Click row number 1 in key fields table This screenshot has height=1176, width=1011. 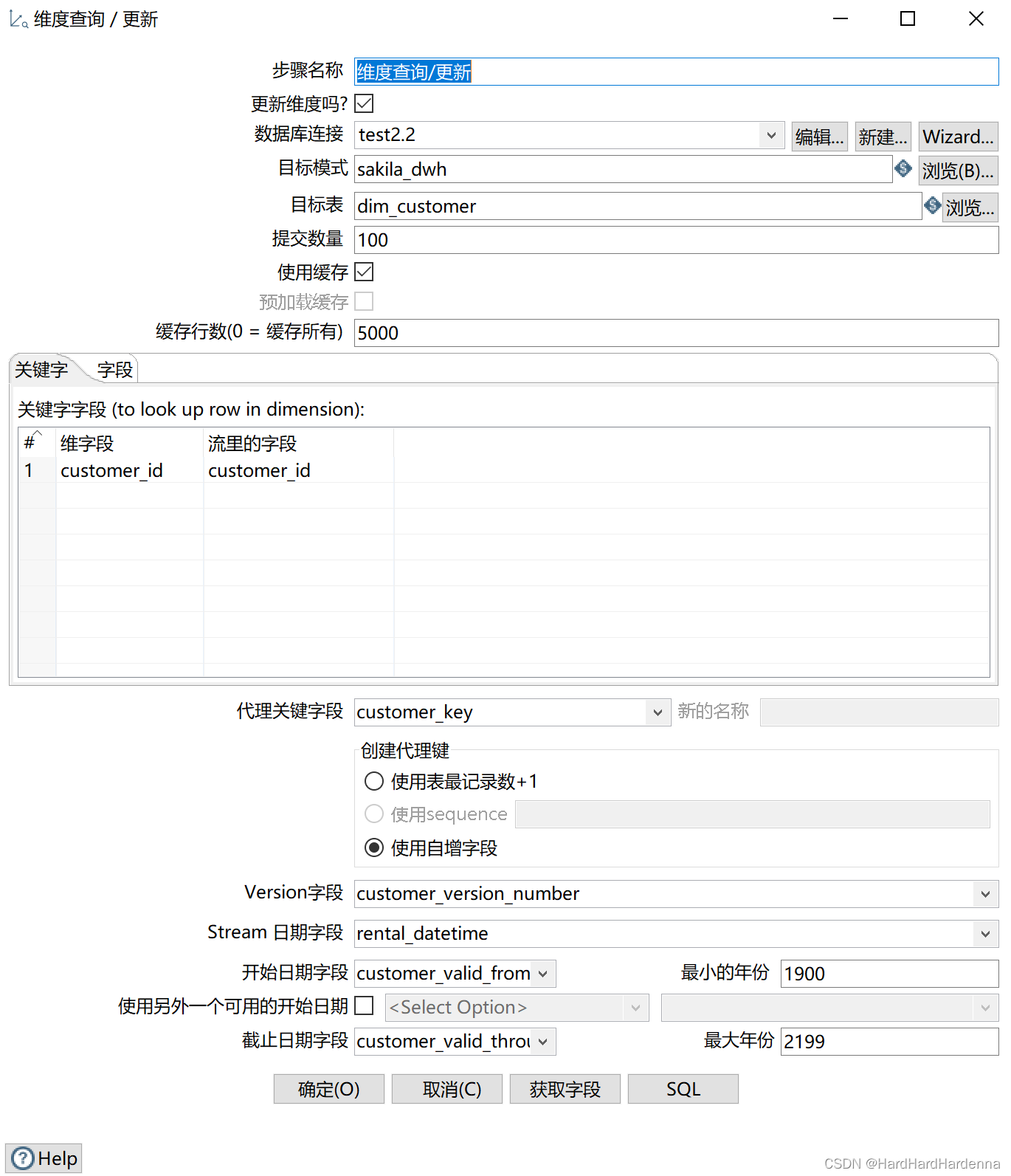coord(37,470)
